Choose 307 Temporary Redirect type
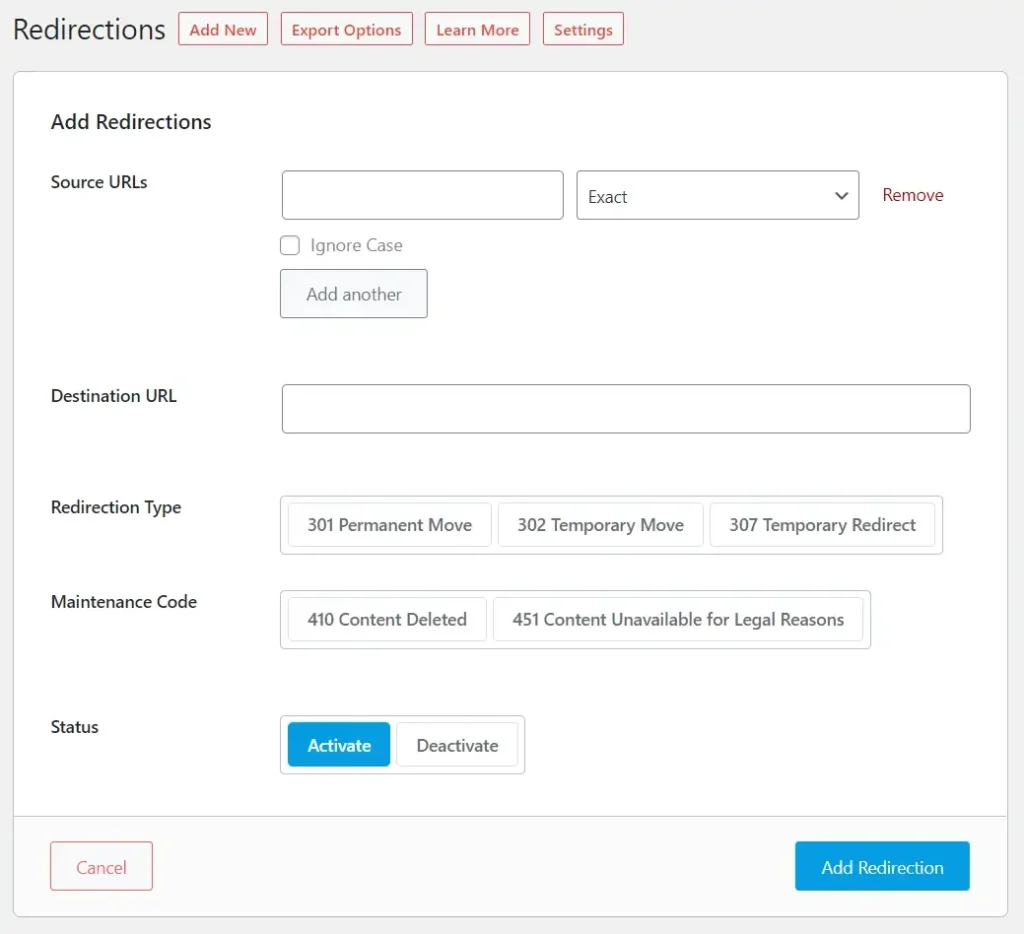Image resolution: width=1024 pixels, height=934 pixels. point(822,524)
